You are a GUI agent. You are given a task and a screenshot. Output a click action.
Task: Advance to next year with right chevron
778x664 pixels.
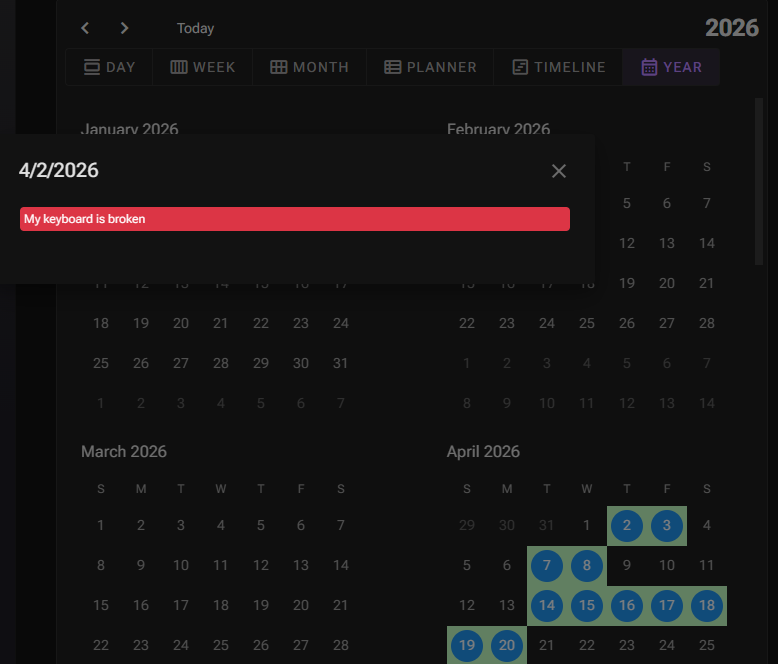124,28
